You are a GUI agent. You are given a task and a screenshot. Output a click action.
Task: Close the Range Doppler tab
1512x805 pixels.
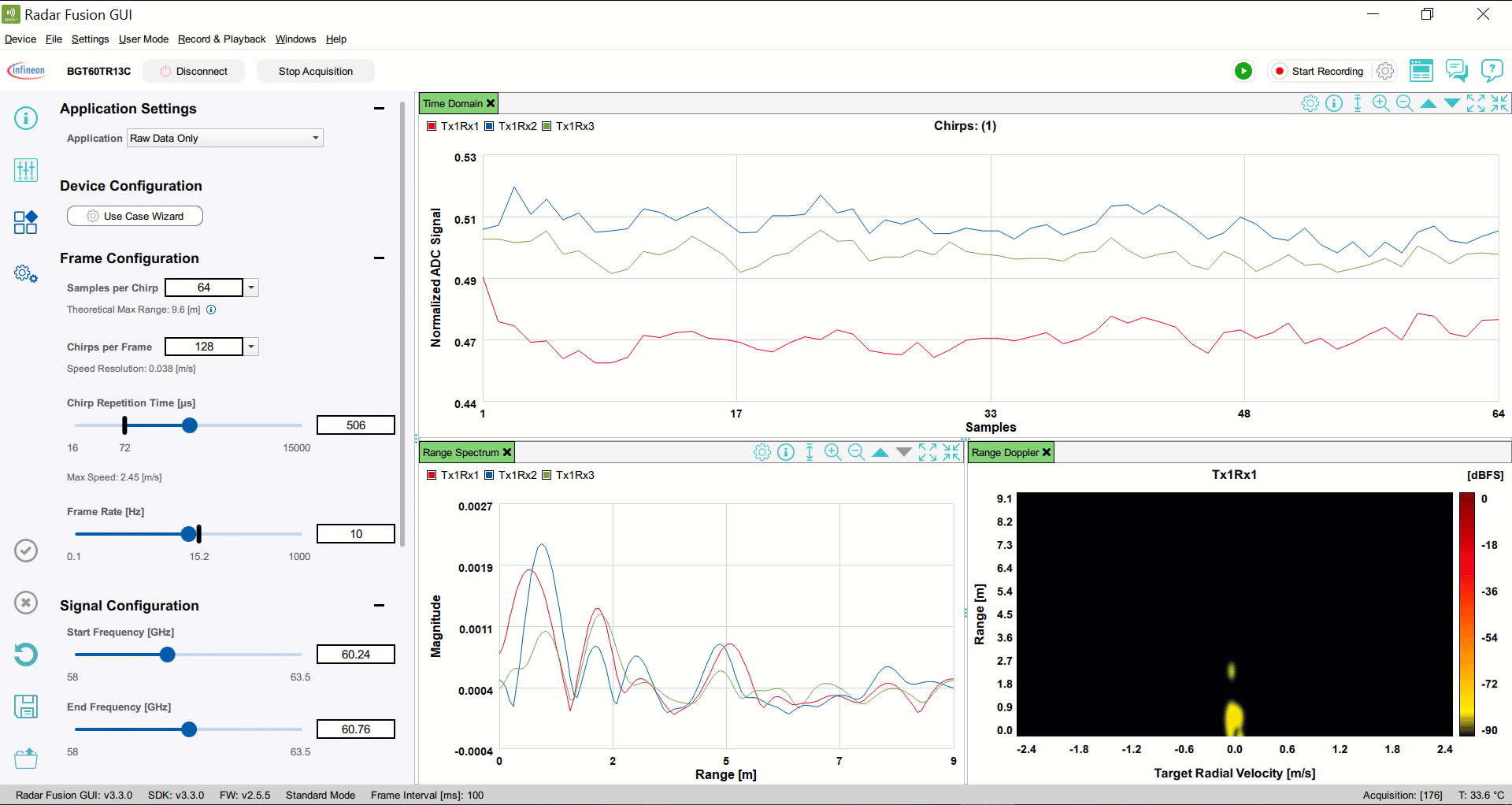coord(1047,452)
